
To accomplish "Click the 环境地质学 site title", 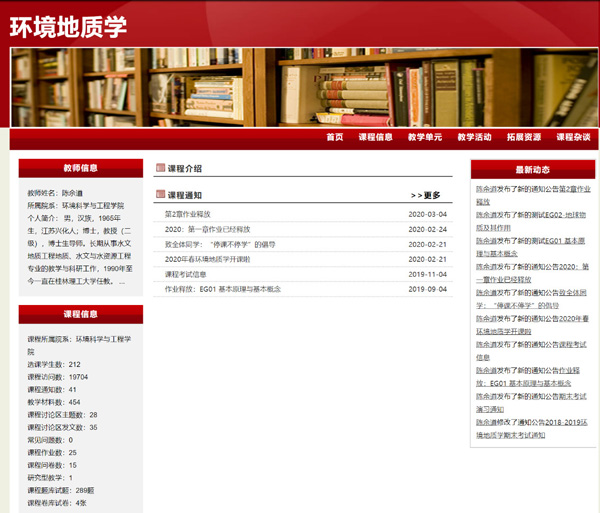I will click(x=68, y=27).
